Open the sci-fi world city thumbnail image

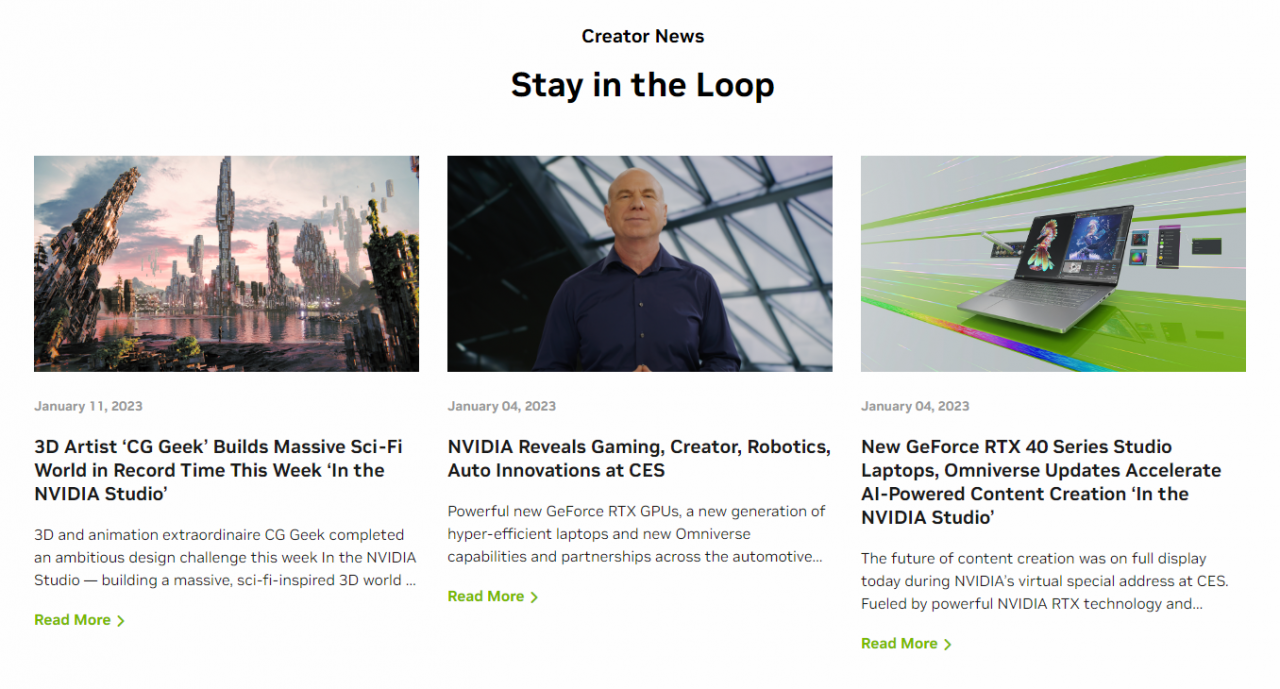tap(226, 263)
